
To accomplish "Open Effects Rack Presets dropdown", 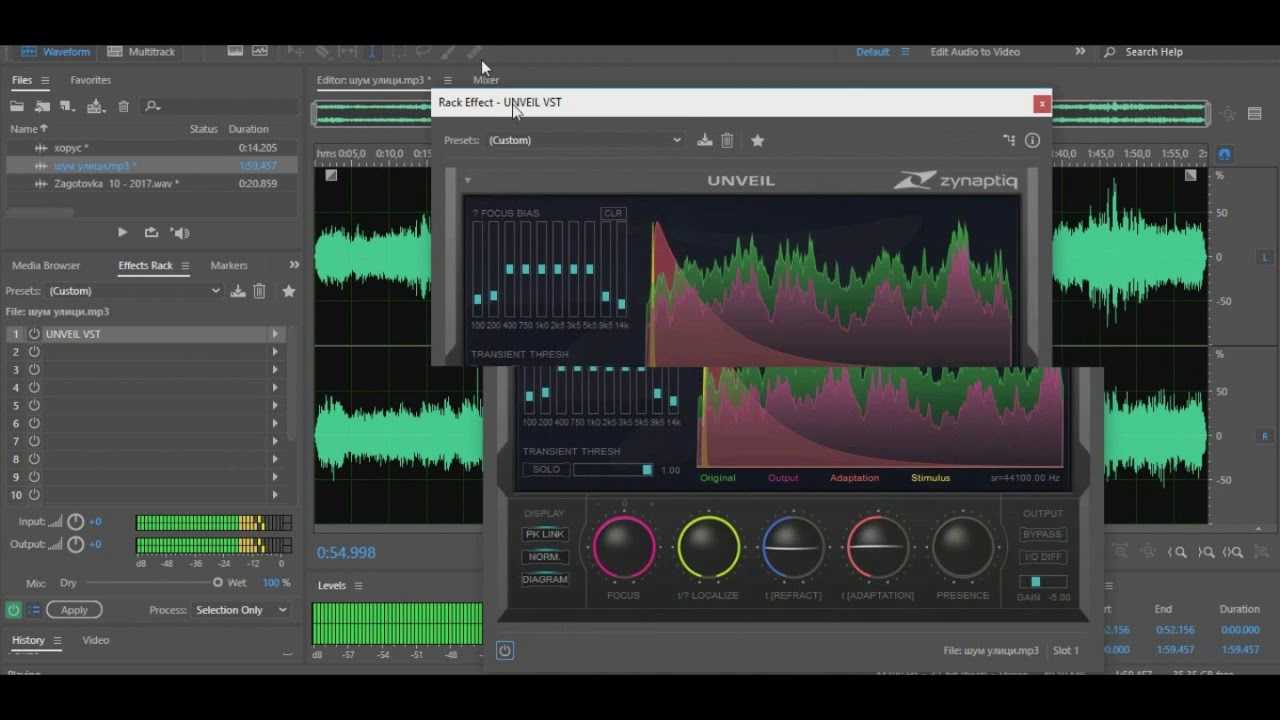I will click(134, 291).
